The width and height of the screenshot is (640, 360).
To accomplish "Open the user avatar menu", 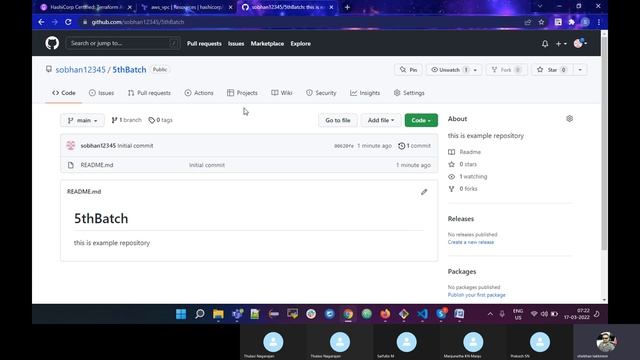I will [x=580, y=43].
